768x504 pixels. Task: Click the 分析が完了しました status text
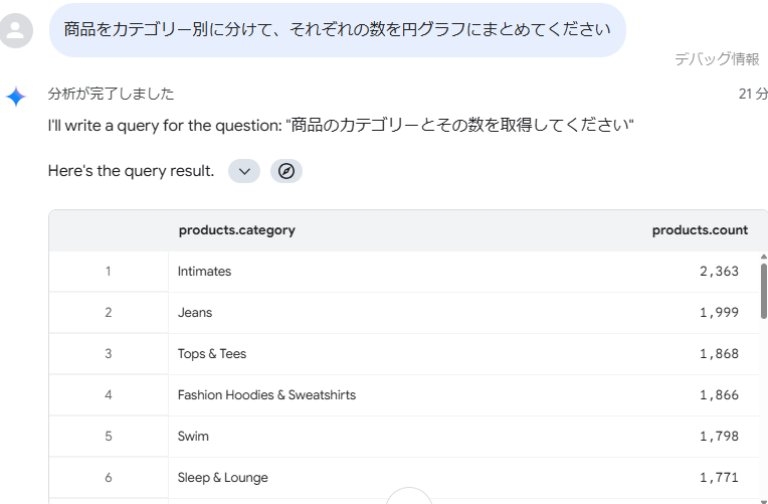[111, 94]
